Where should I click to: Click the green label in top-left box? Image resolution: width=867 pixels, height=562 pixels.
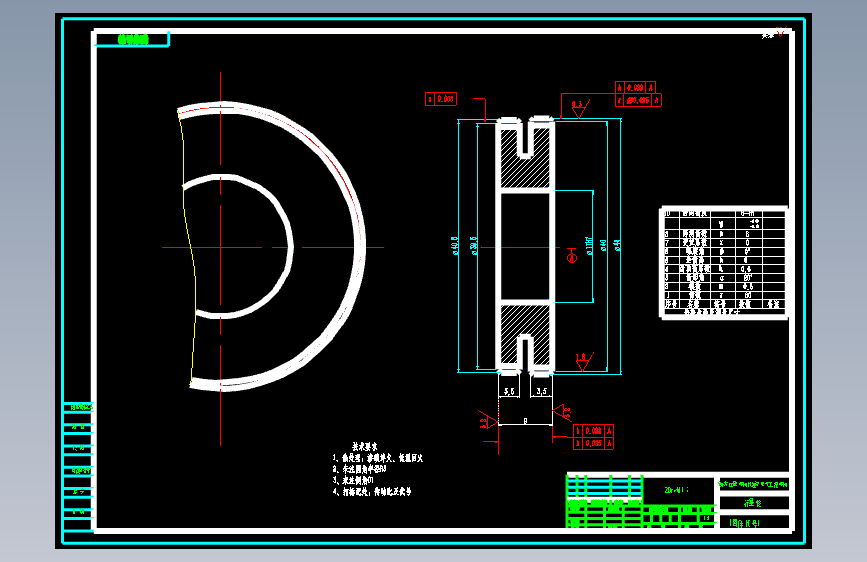coord(133,39)
